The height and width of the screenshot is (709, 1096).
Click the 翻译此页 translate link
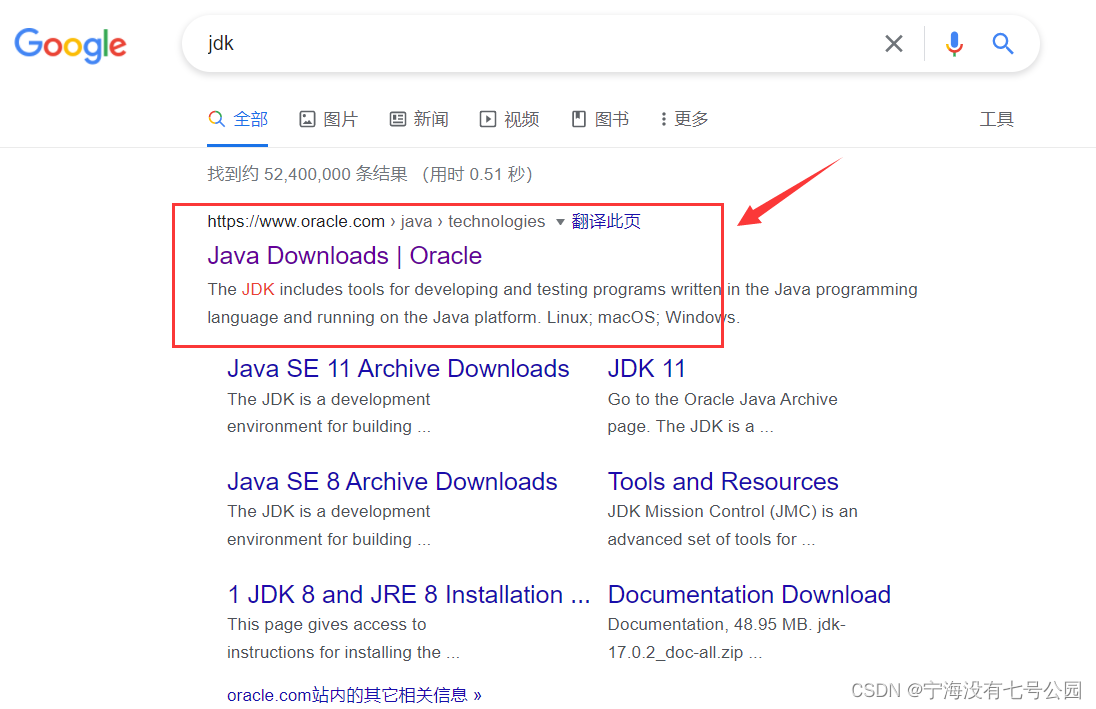pos(606,222)
